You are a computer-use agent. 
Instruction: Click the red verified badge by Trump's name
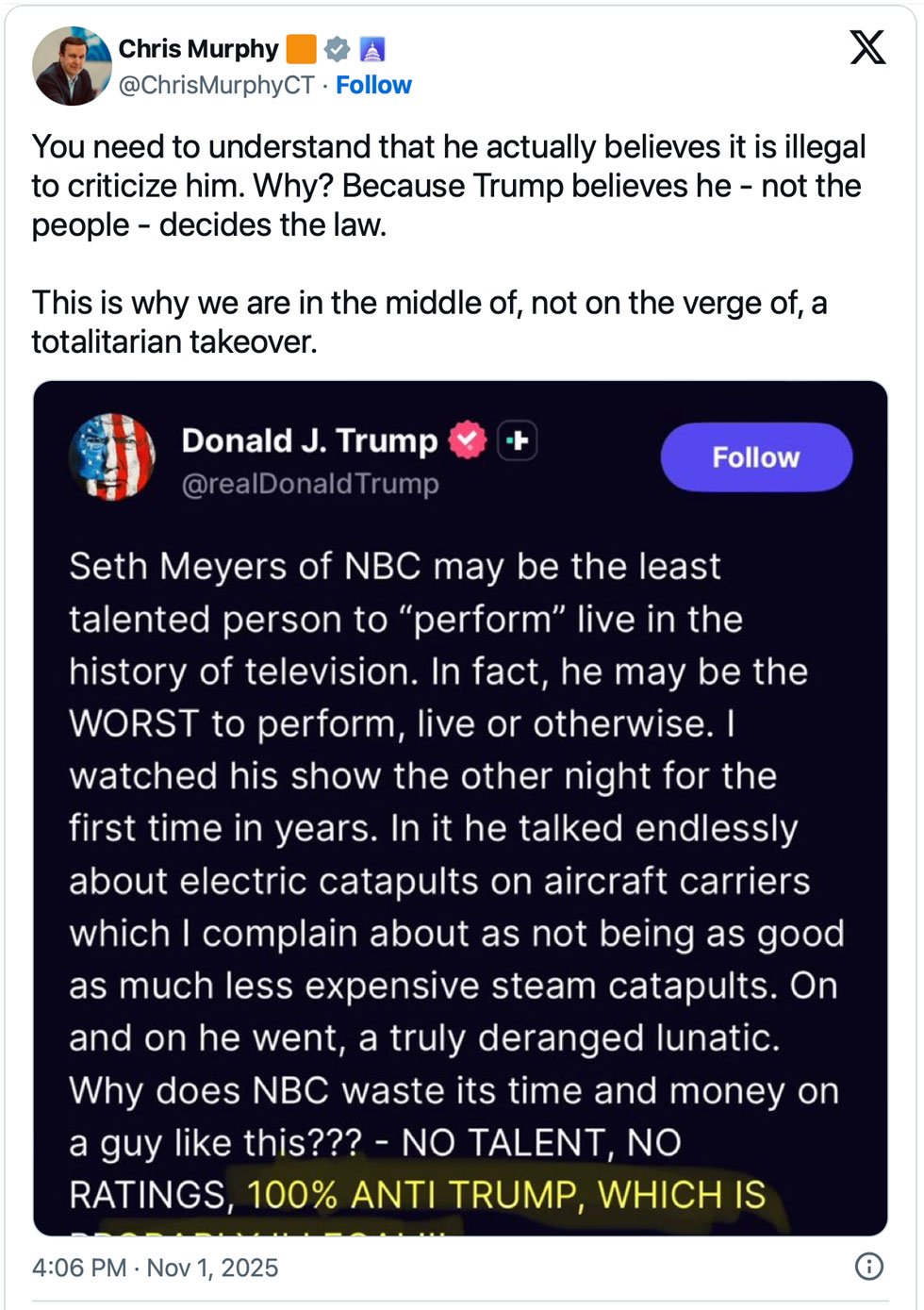(467, 440)
